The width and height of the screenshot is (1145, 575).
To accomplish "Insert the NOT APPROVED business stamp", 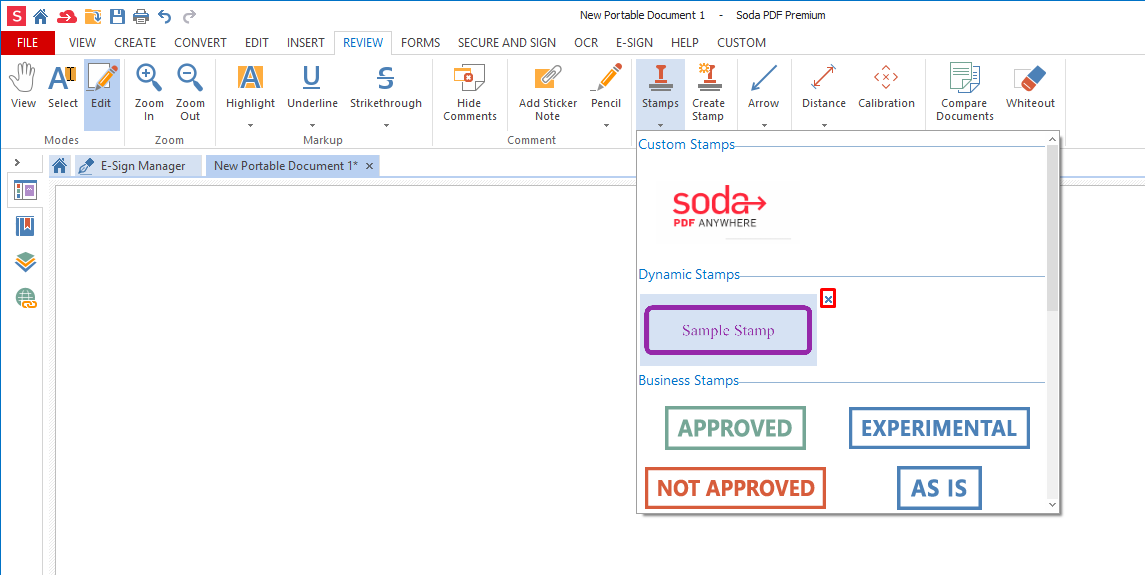I will pyautogui.click(x=735, y=487).
